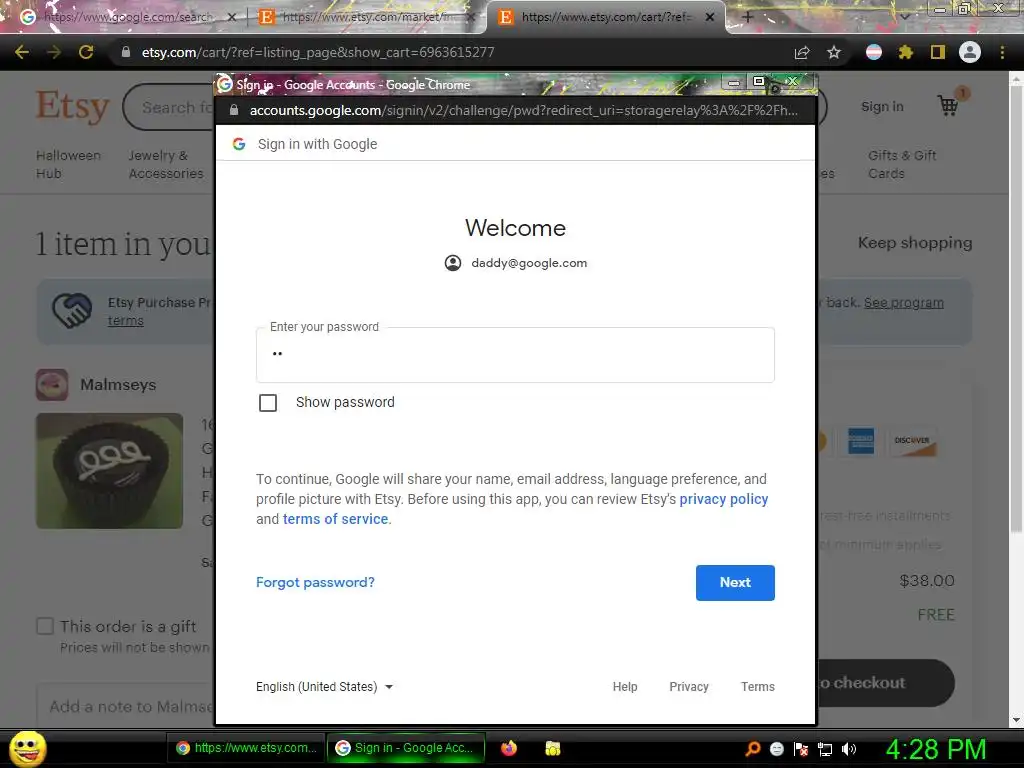This screenshot has width=1024, height=768.
Task: Open the English (United States) language dropdown
Action: pyautogui.click(x=324, y=687)
